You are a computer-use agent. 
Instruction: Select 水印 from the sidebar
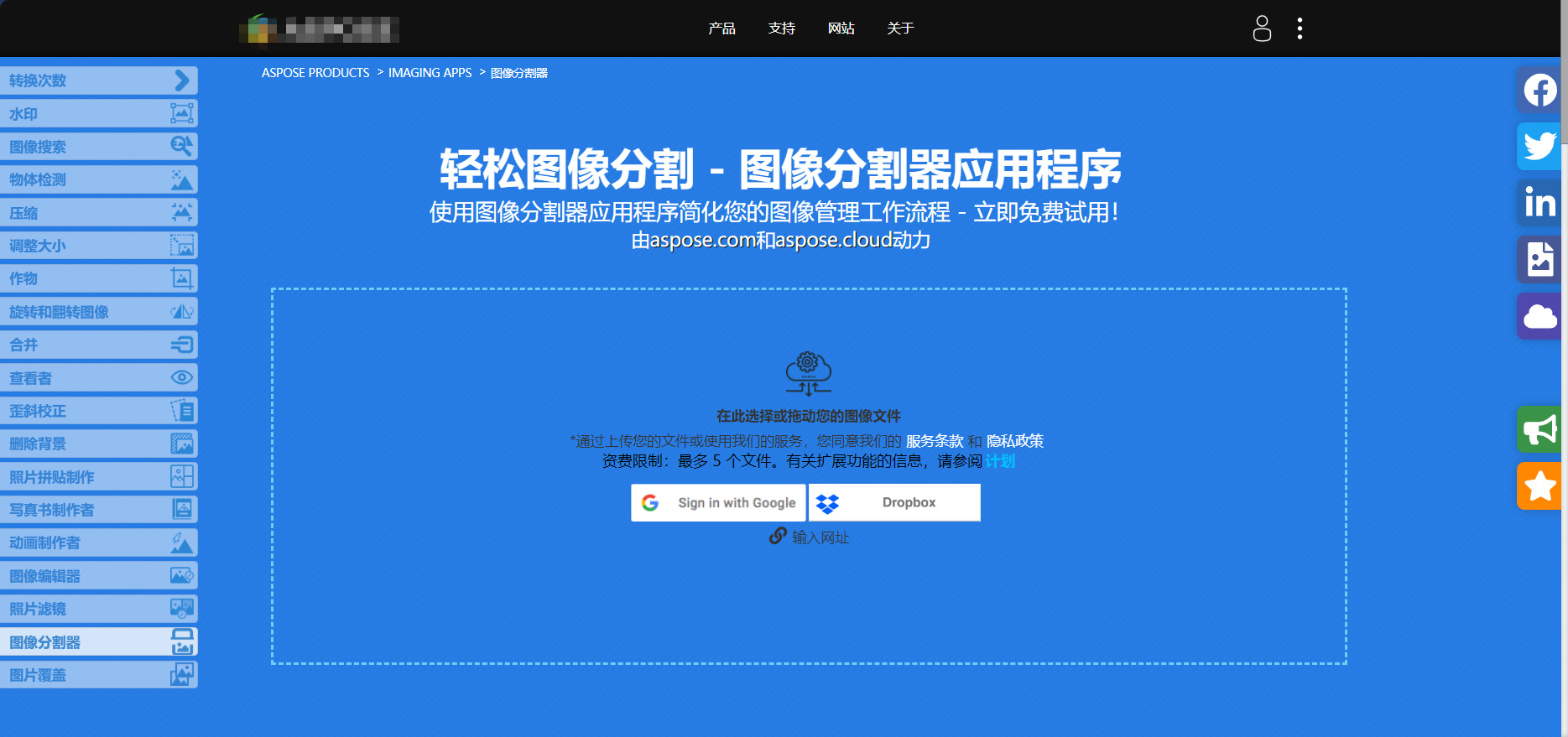click(99, 113)
